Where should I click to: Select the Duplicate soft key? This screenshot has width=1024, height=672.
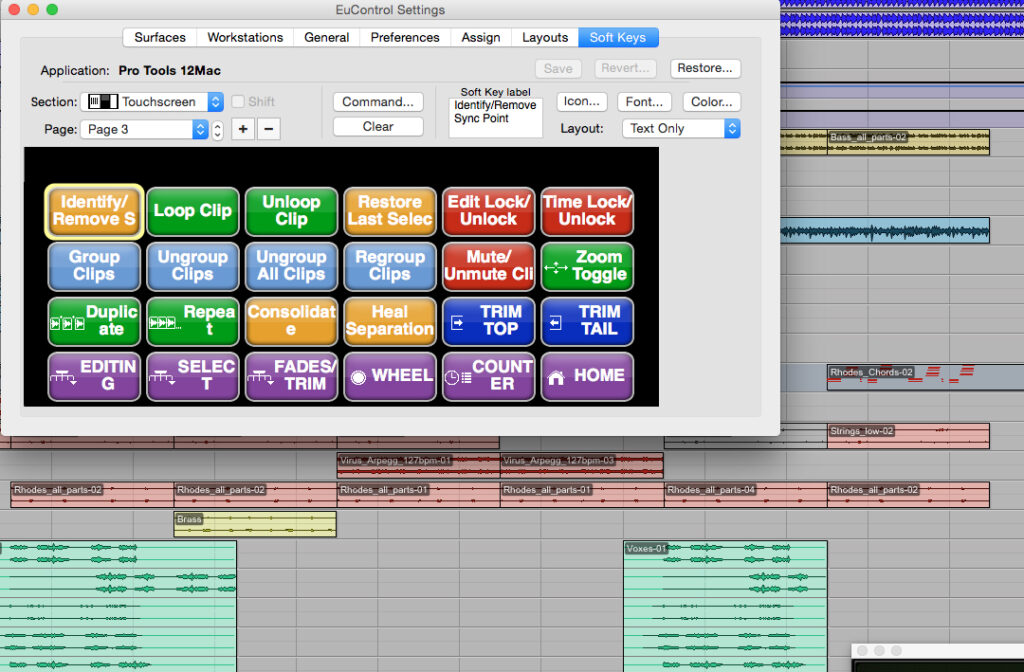tap(94, 321)
